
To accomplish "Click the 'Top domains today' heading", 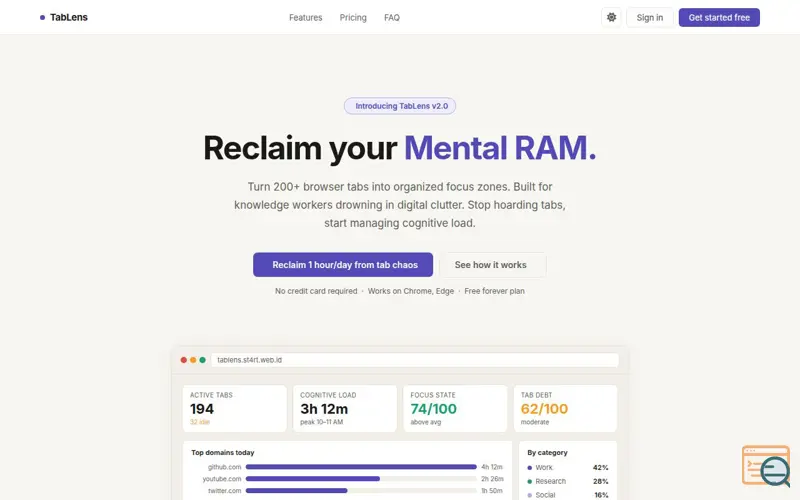I will point(222,453).
